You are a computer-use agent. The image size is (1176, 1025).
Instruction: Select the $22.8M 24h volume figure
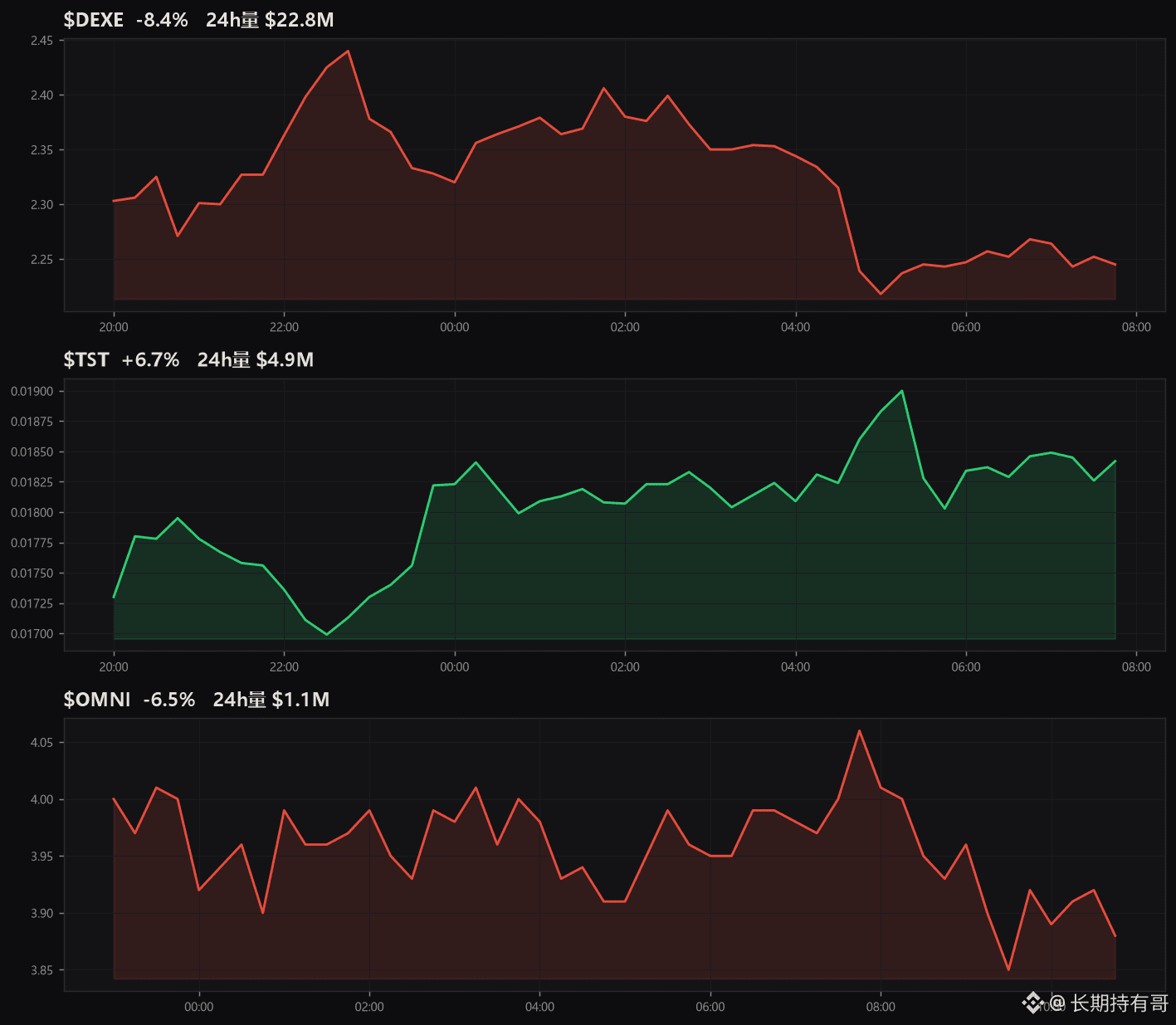click(300, 20)
